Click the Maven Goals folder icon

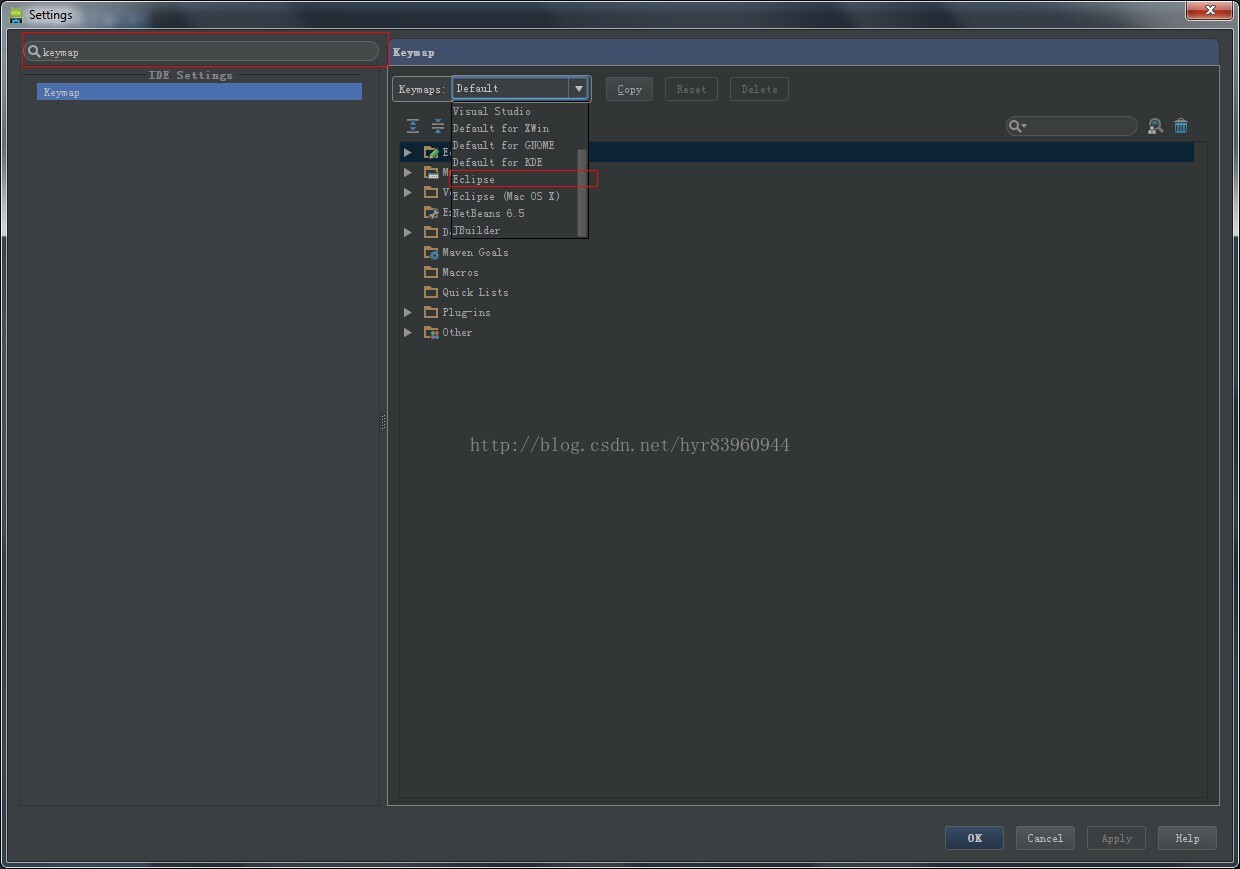431,252
